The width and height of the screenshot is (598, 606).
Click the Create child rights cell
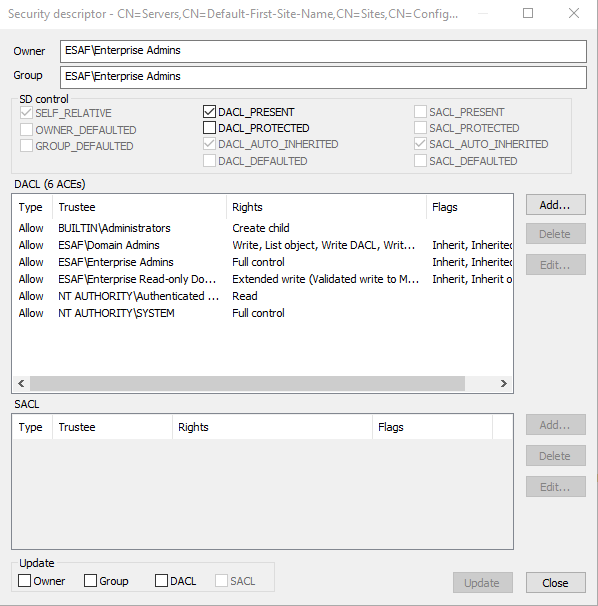261,228
